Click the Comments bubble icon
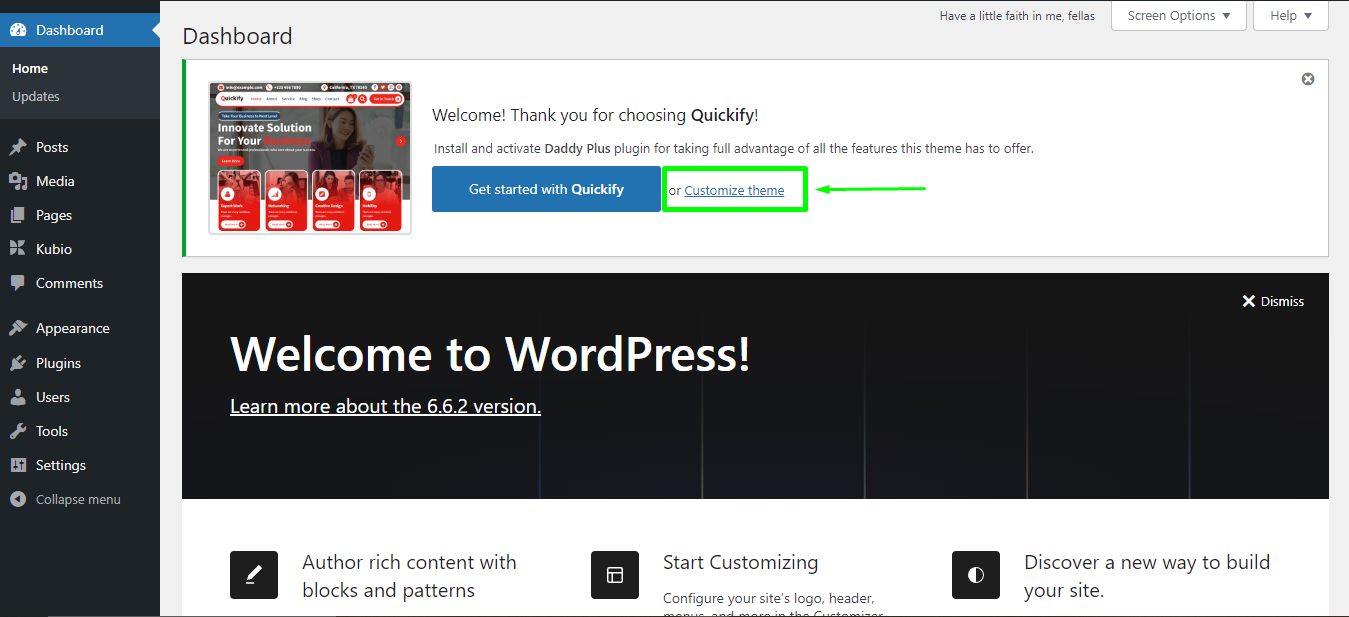The height and width of the screenshot is (617, 1349). [x=20, y=283]
